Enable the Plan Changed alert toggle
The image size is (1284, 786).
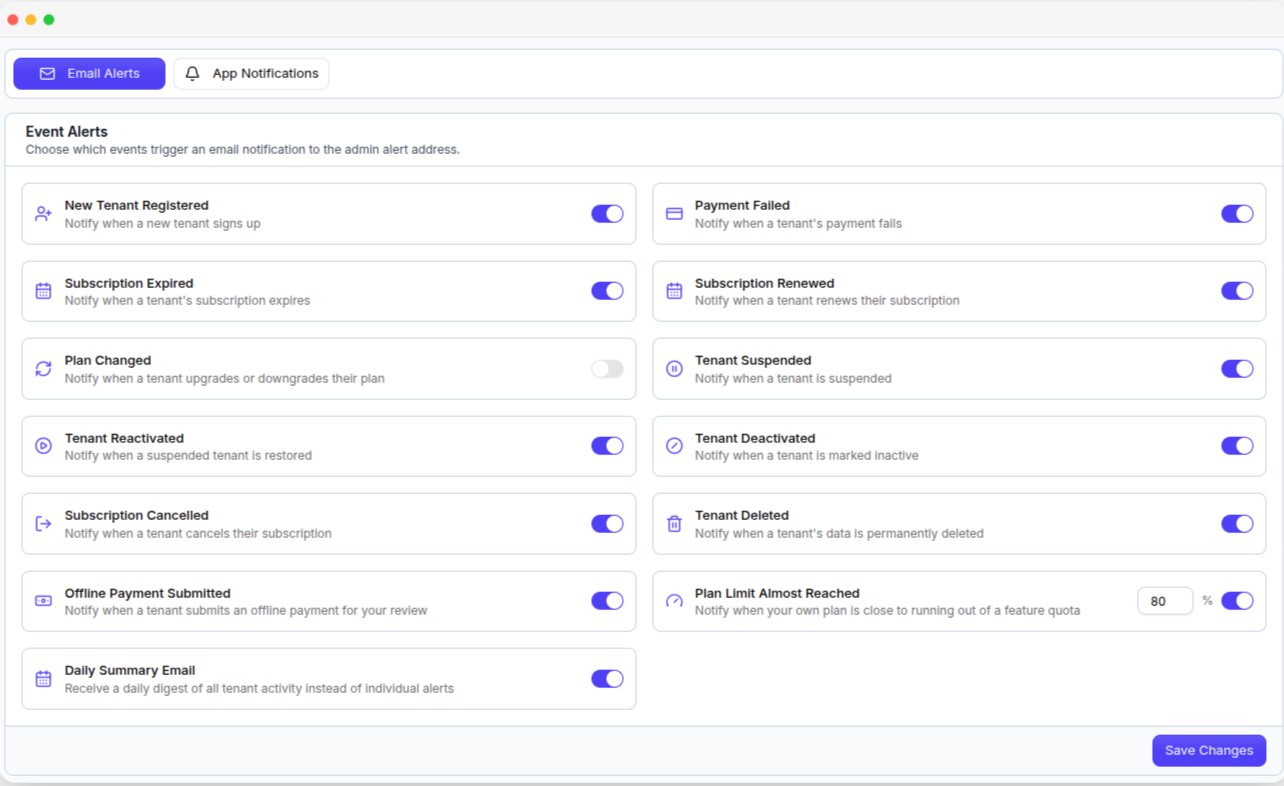607,369
